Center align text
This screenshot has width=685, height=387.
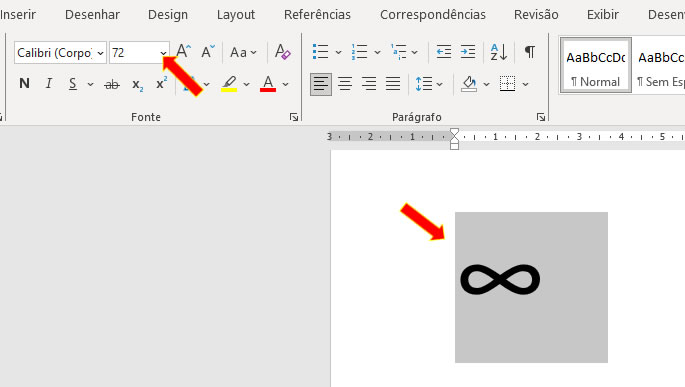point(345,83)
